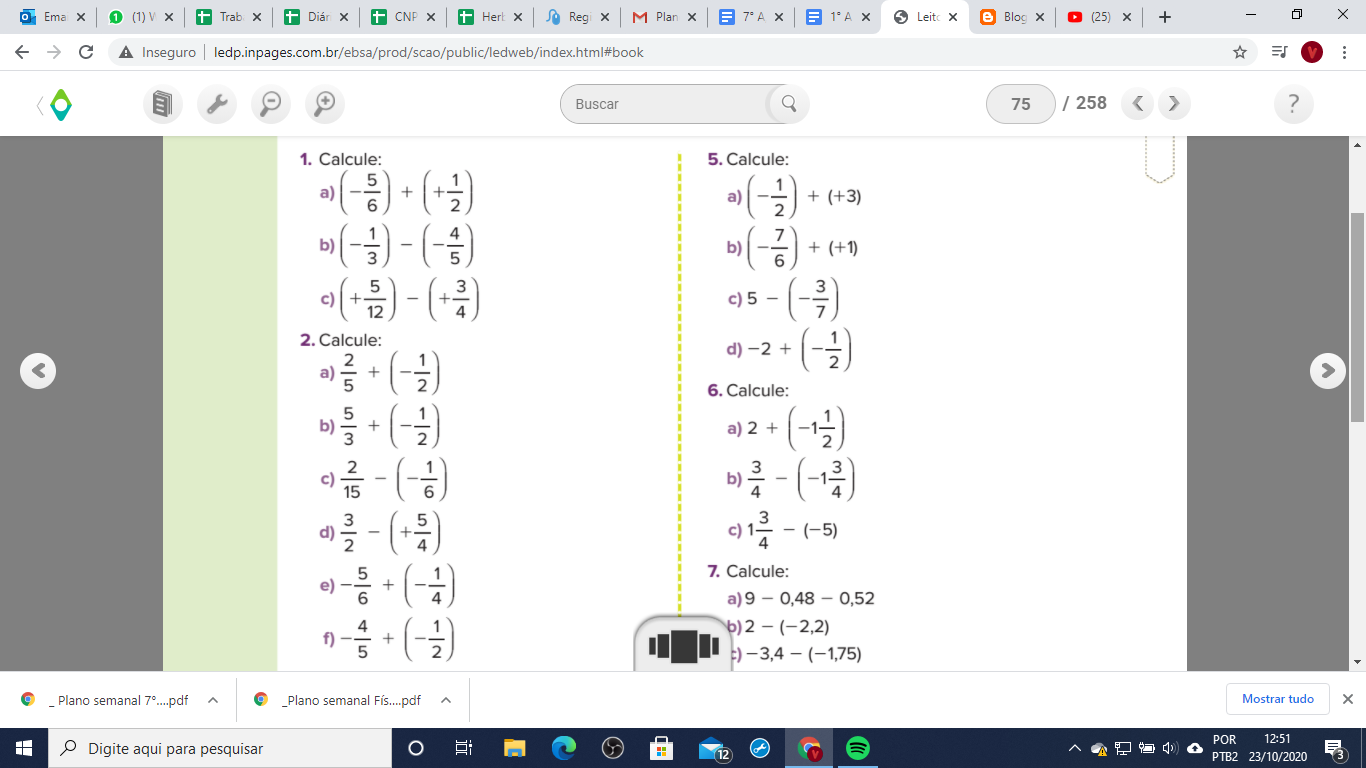Go to next page in toolbar
The image size is (1366, 768).
1174,103
